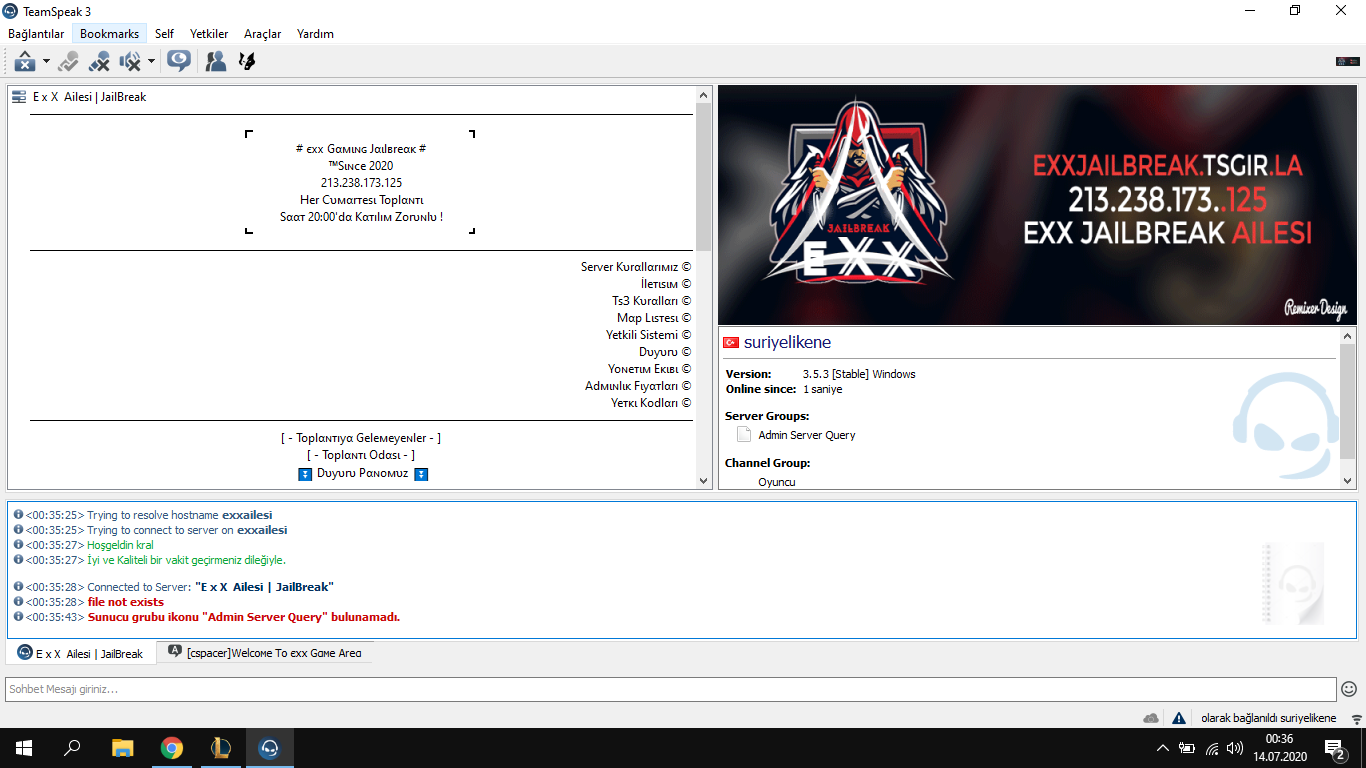Select the Yönetim Ekibi channel
Viewport: 1366px width, 768px height.
click(650, 369)
